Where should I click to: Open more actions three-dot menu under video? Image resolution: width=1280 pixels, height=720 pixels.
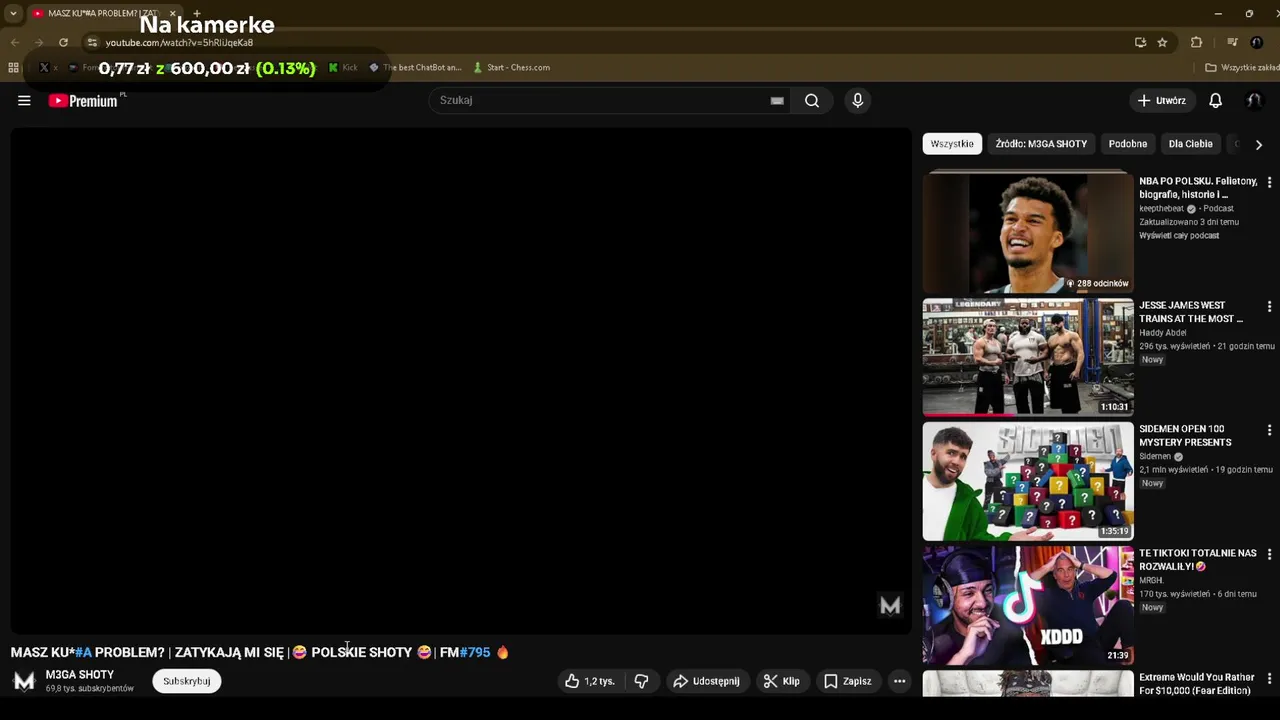point(899,681)
